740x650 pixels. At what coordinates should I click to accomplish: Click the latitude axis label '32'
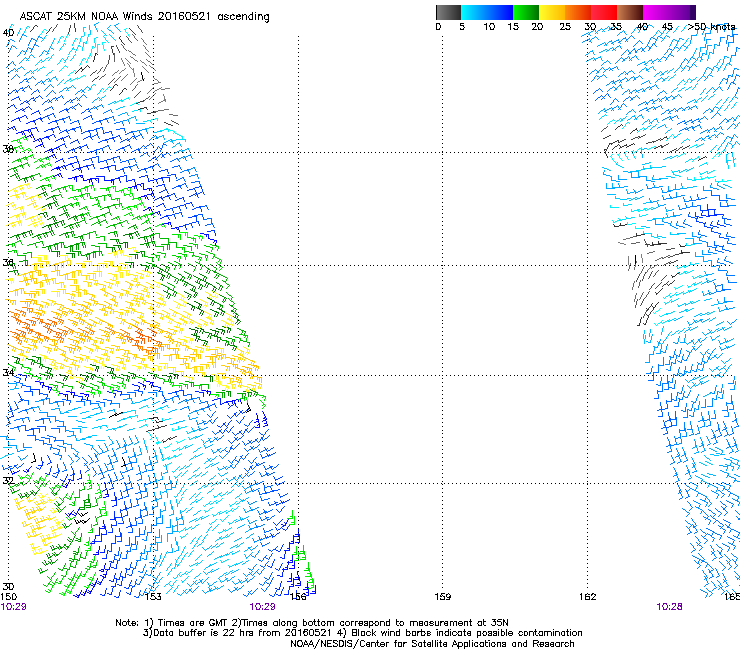(8, 481)
